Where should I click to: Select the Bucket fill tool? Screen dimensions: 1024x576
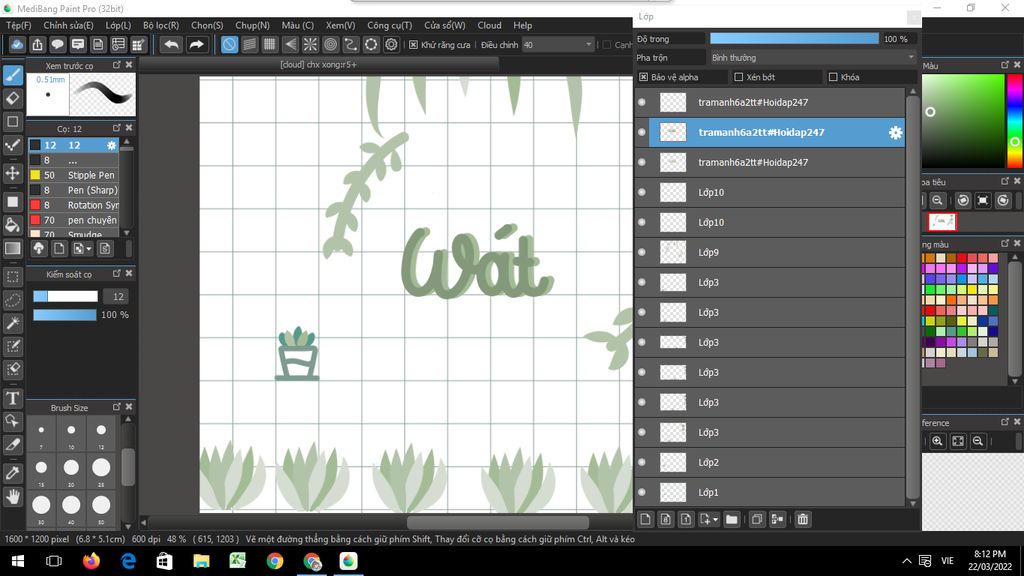tap(12, 225)
